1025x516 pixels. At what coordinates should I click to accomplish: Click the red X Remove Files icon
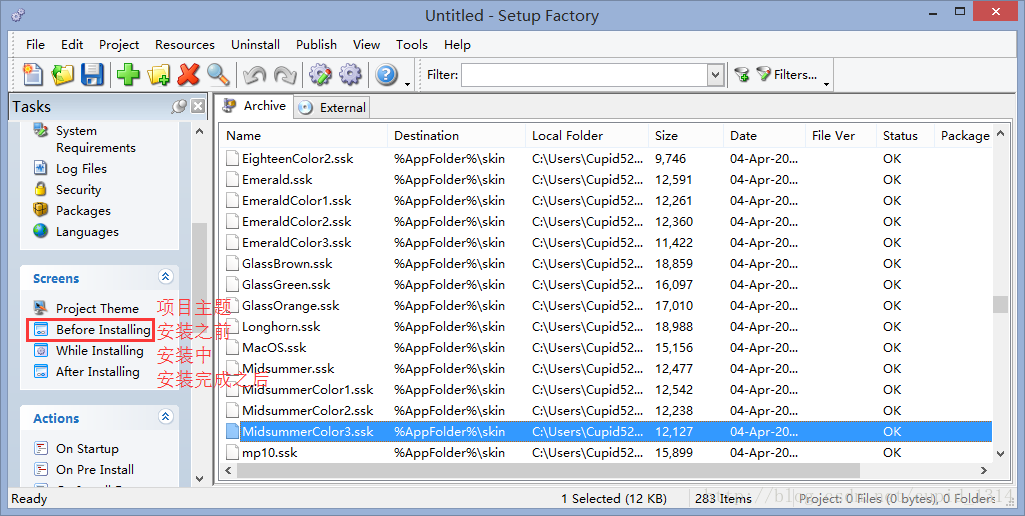[x=188, y=75]
